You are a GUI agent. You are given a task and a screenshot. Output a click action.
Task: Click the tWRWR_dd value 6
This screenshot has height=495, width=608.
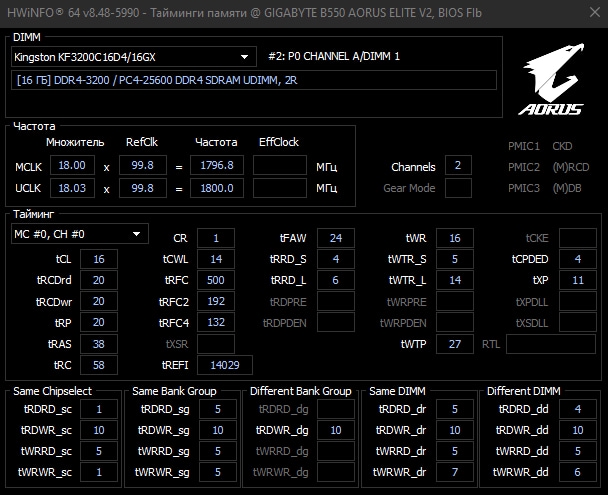click(x=578, y=472)
